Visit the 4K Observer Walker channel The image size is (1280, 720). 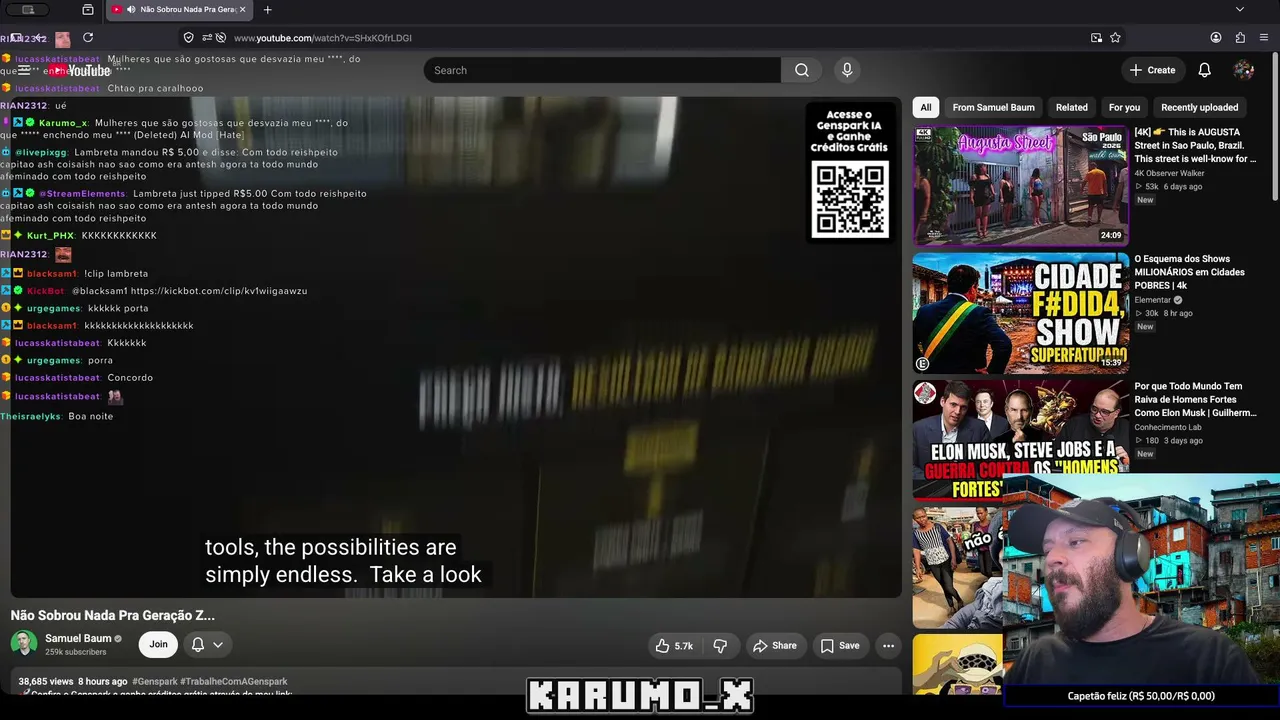click(1169, 173)
